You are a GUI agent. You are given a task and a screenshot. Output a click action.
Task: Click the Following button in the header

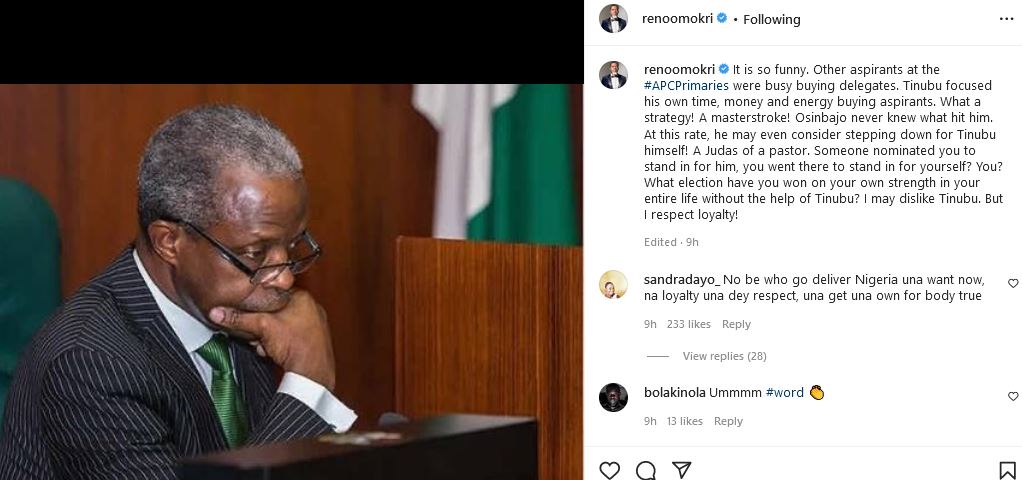(x=771, y=19)
